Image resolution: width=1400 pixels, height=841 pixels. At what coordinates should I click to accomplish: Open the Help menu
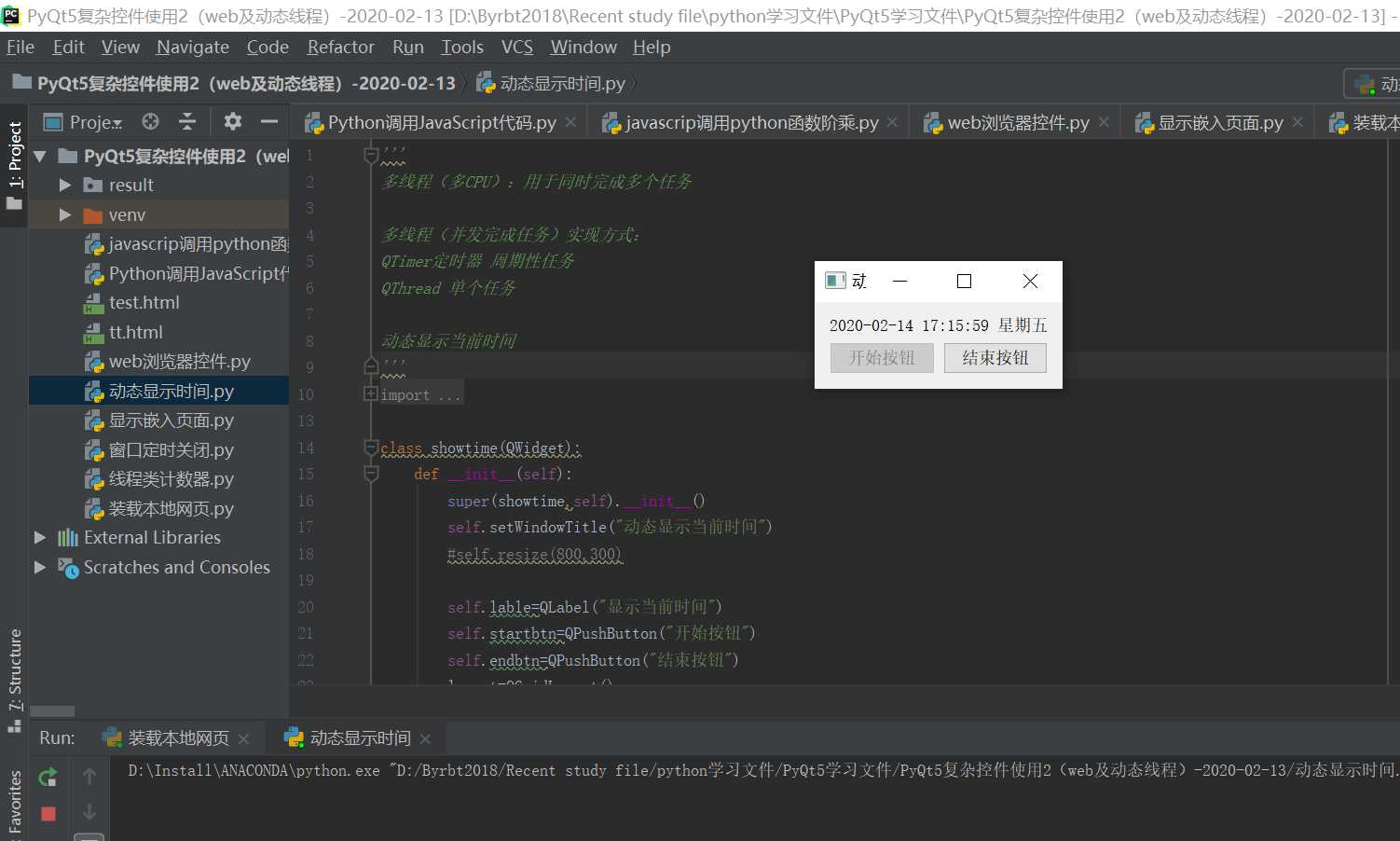click(652, 47)
